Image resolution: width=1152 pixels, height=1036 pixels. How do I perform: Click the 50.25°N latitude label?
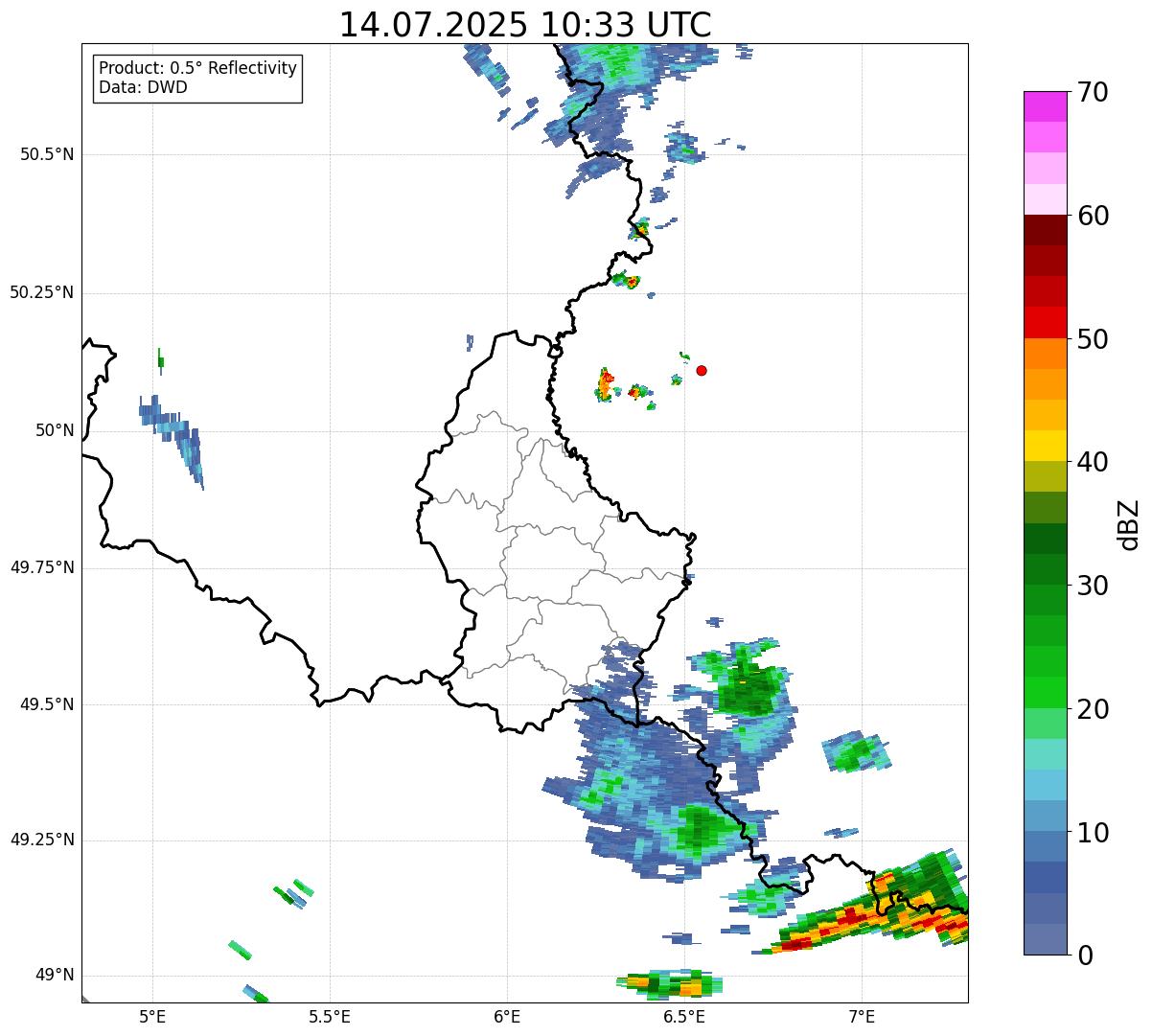pyautogui.click(x=41, y=292)
